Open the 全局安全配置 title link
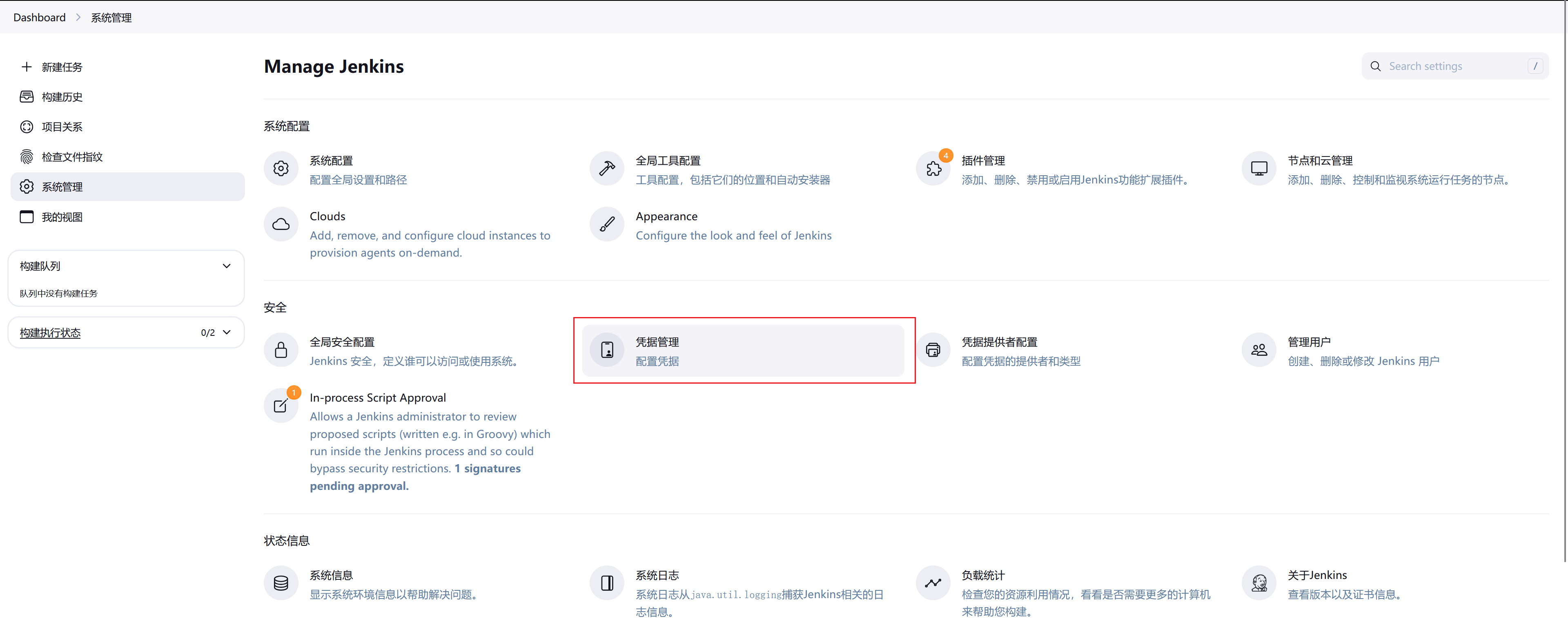This screenshot has height=639, width=1568. (341, 342)
